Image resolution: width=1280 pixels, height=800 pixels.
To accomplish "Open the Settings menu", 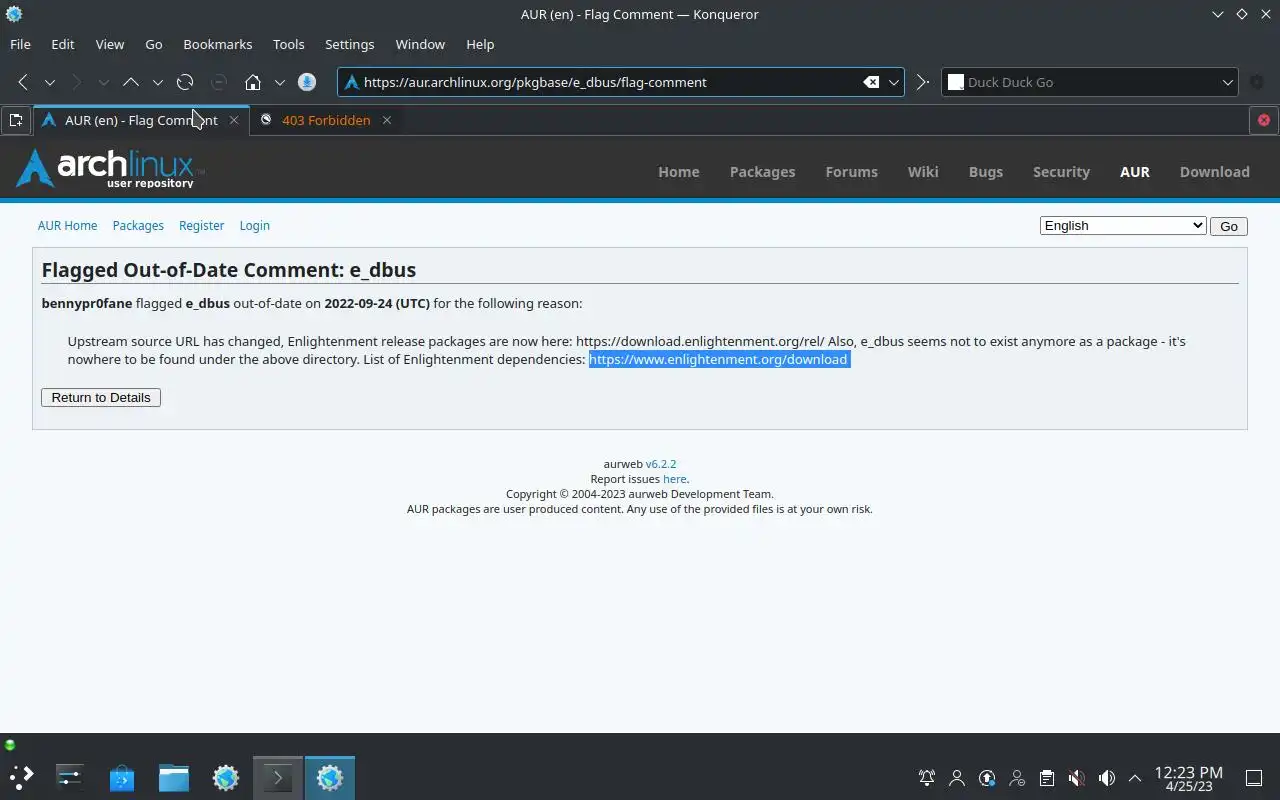I will click(350, 44).
